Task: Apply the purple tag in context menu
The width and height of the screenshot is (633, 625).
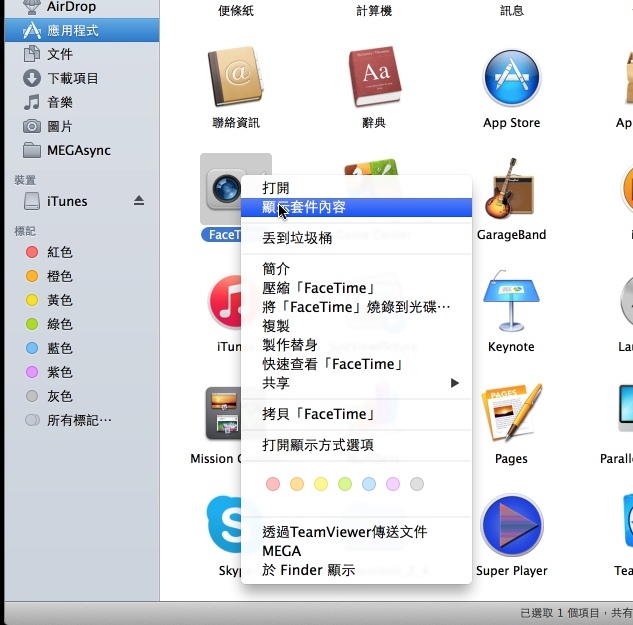Action: point(393,484)
